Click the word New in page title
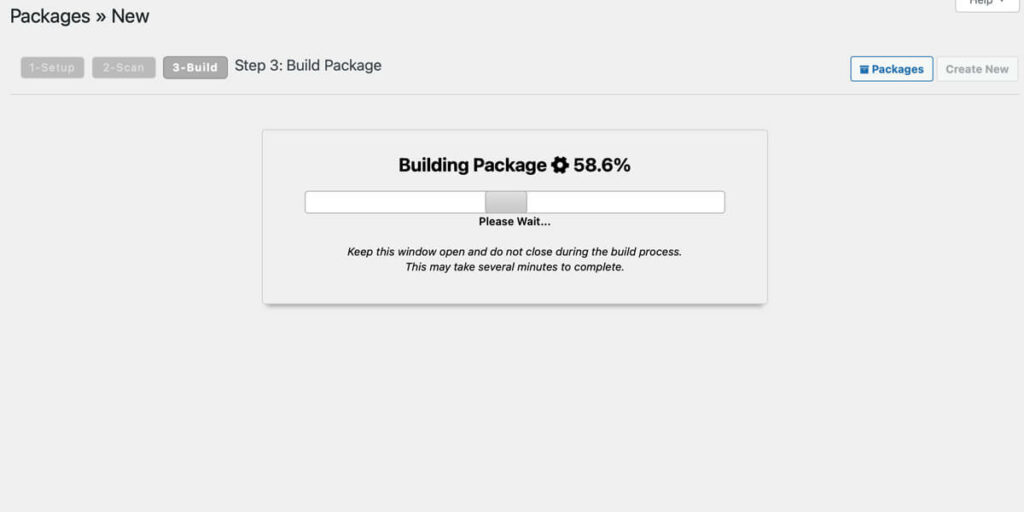 (130, 16)
